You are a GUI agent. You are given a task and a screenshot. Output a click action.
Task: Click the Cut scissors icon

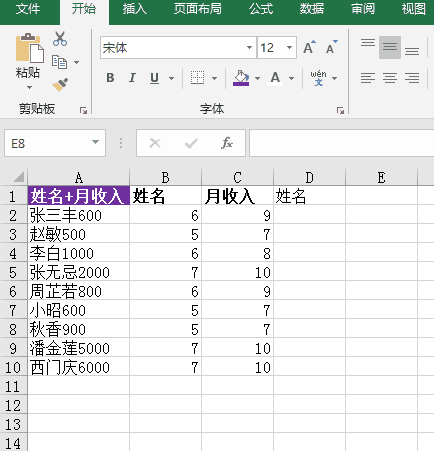[60, 39]
